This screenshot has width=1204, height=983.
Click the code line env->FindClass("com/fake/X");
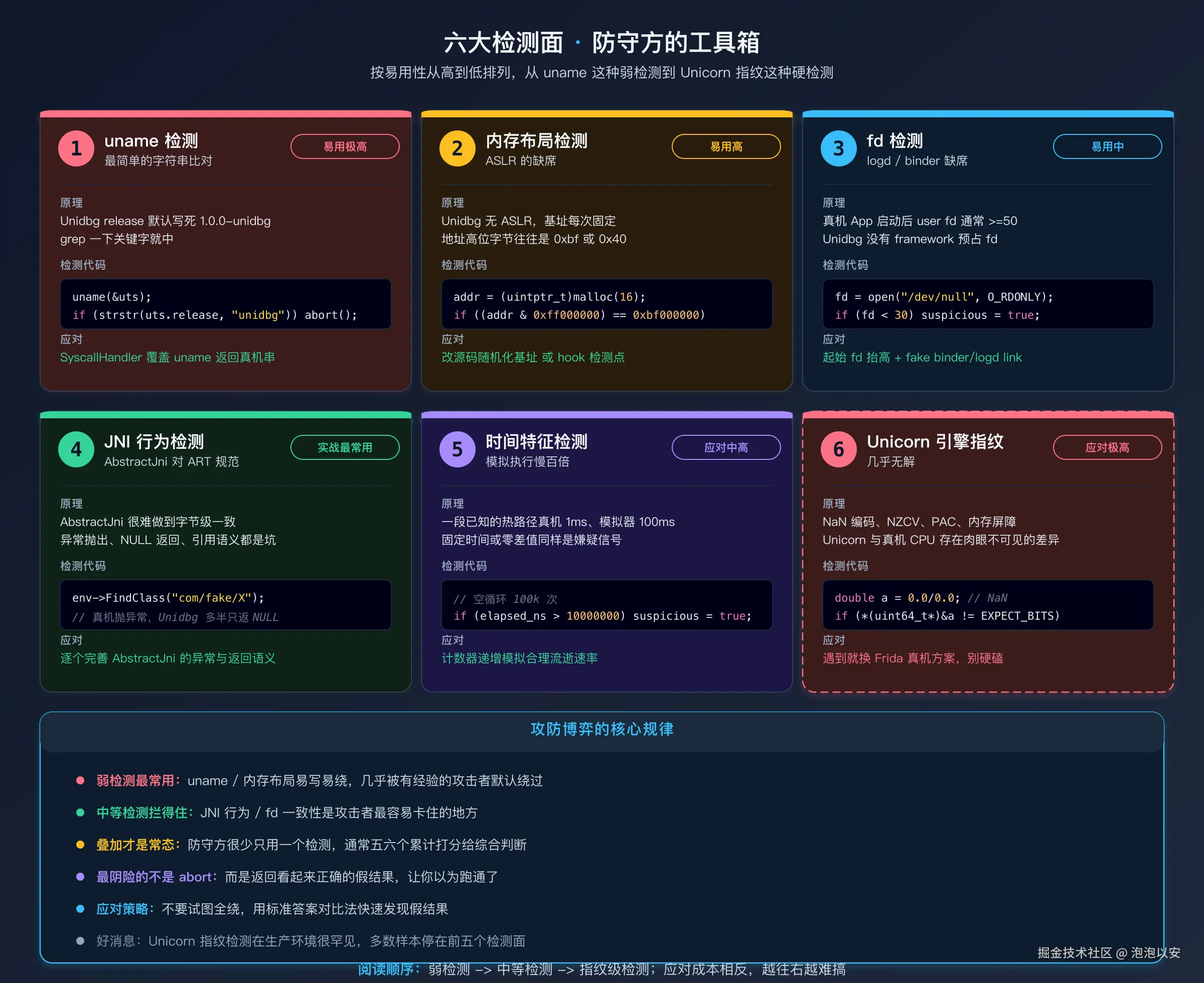[168, 597]
